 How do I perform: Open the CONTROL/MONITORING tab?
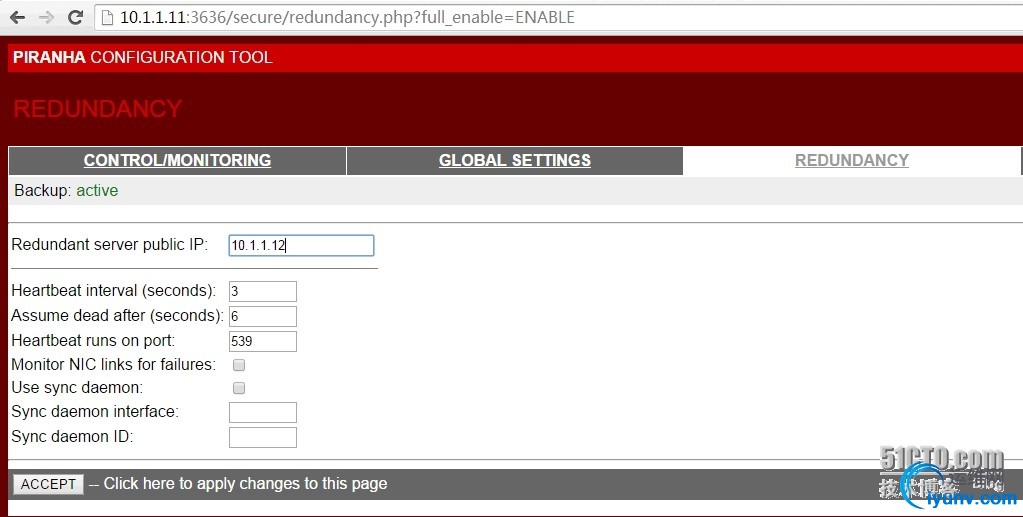[x=177, y=161]
